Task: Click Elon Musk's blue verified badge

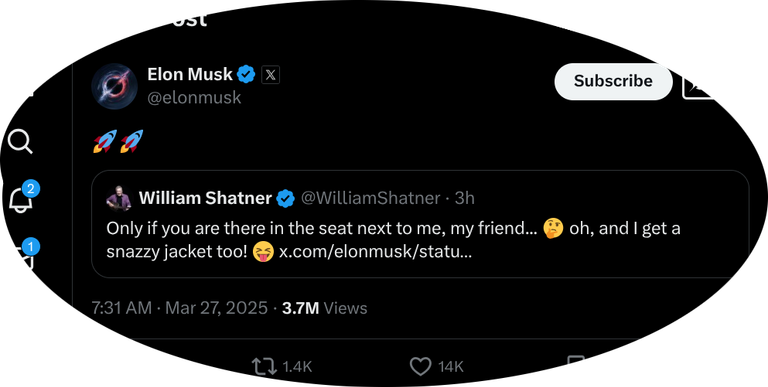Action: pos(246,75)
